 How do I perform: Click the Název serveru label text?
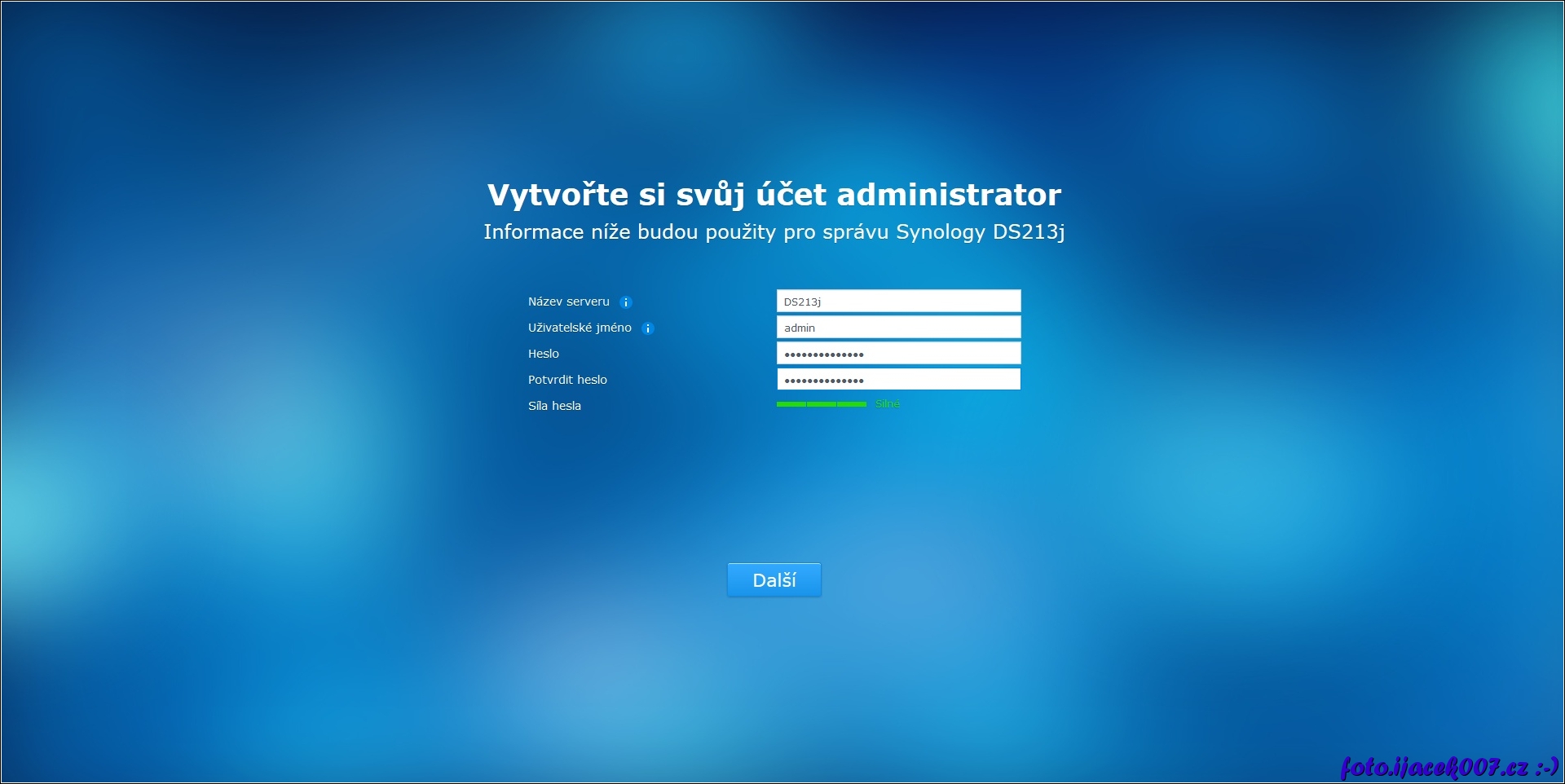coord(568,302)
